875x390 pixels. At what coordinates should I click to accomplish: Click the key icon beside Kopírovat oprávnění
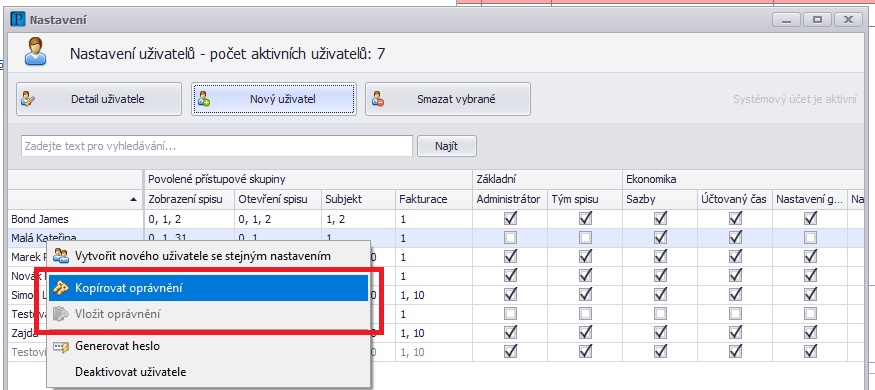60,288
